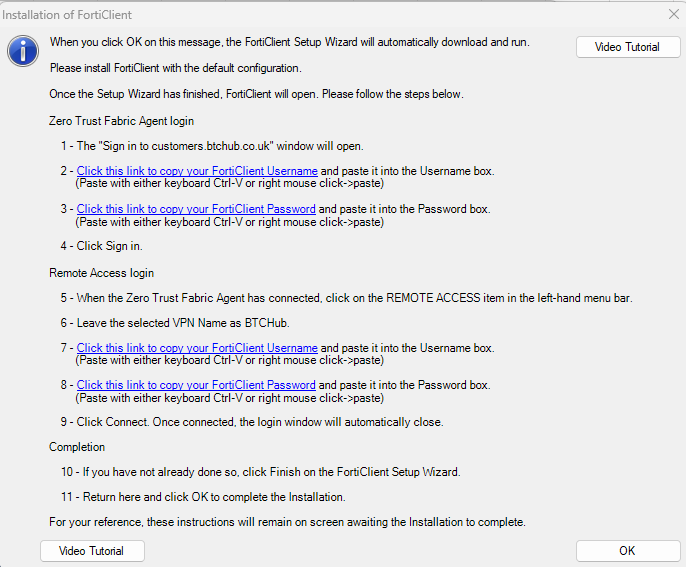Click the step 4 Click Sign in text
The image size is (686, 567).
point(102,246)
